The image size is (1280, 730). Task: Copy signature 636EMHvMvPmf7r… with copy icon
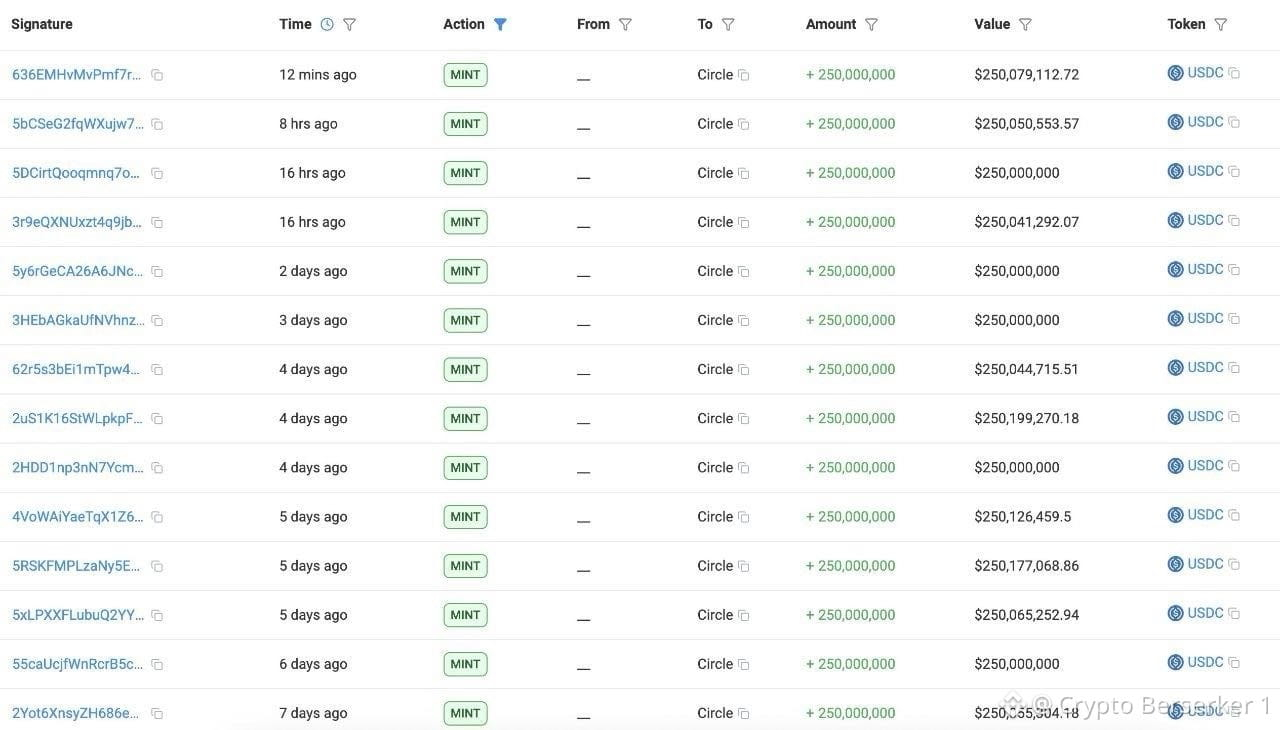click(x=157, y=75)
